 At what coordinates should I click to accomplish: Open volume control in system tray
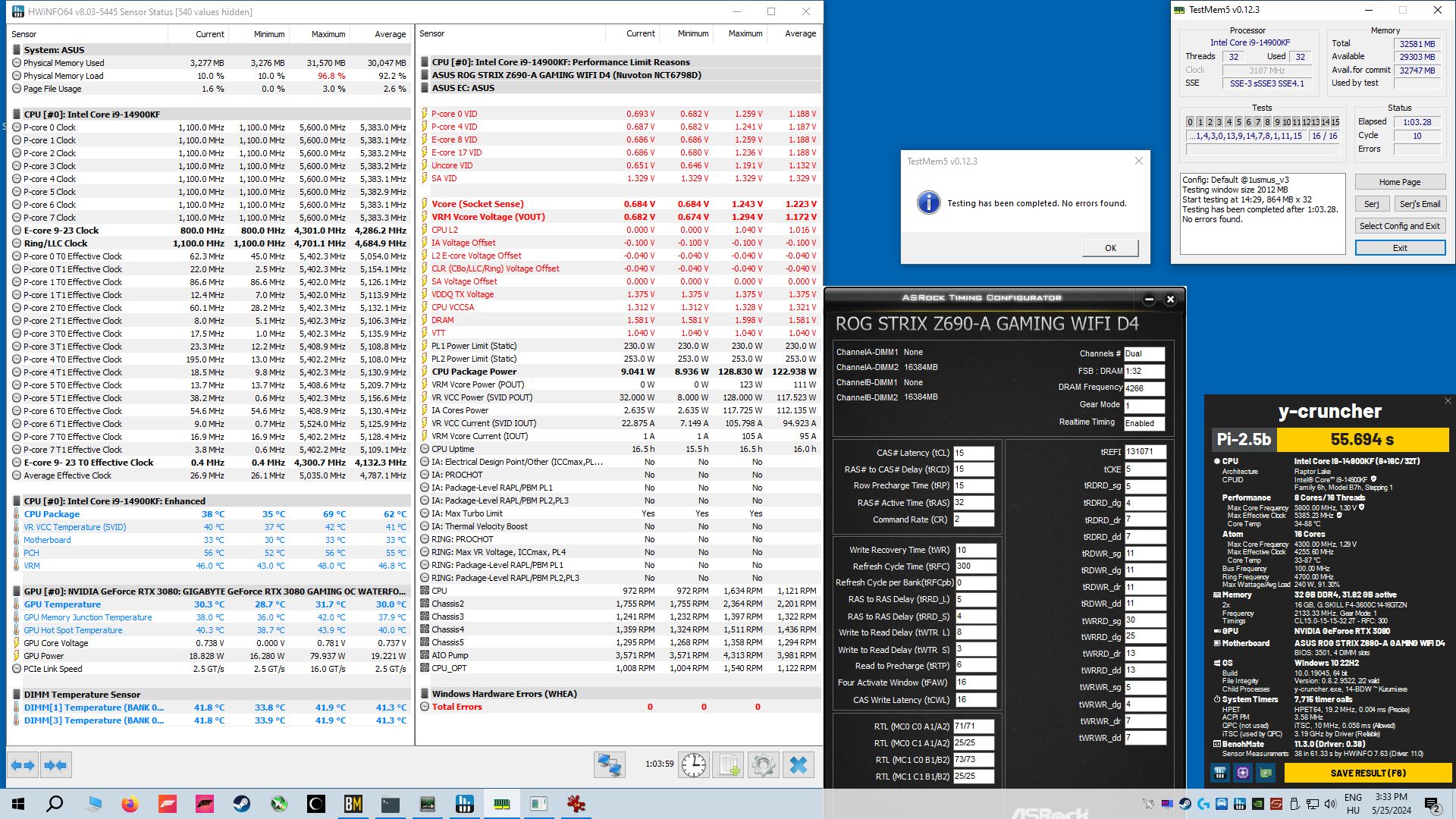(x=1331, y=804)
